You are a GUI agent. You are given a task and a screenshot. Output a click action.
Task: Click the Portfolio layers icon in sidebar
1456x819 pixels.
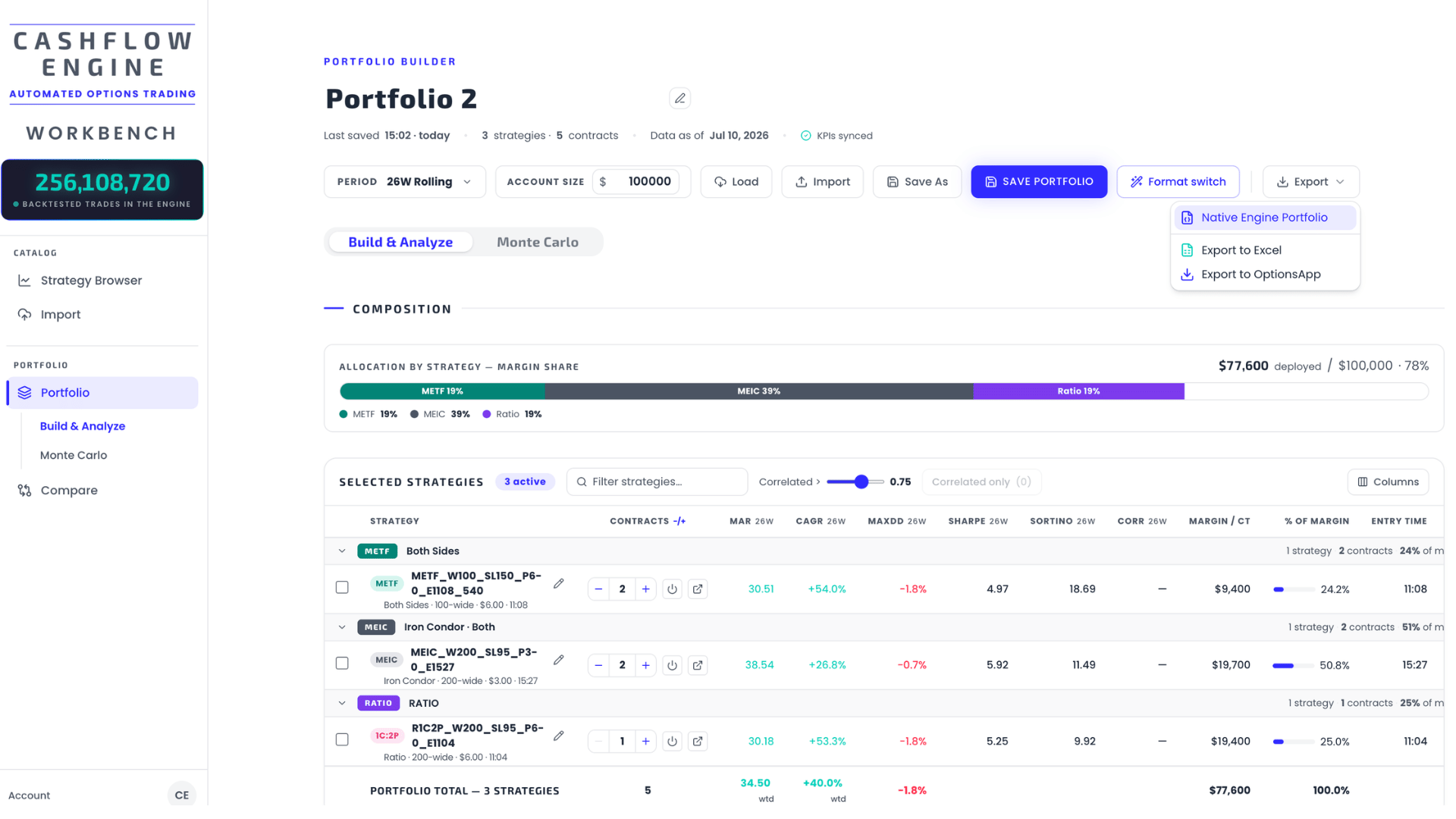24,393
